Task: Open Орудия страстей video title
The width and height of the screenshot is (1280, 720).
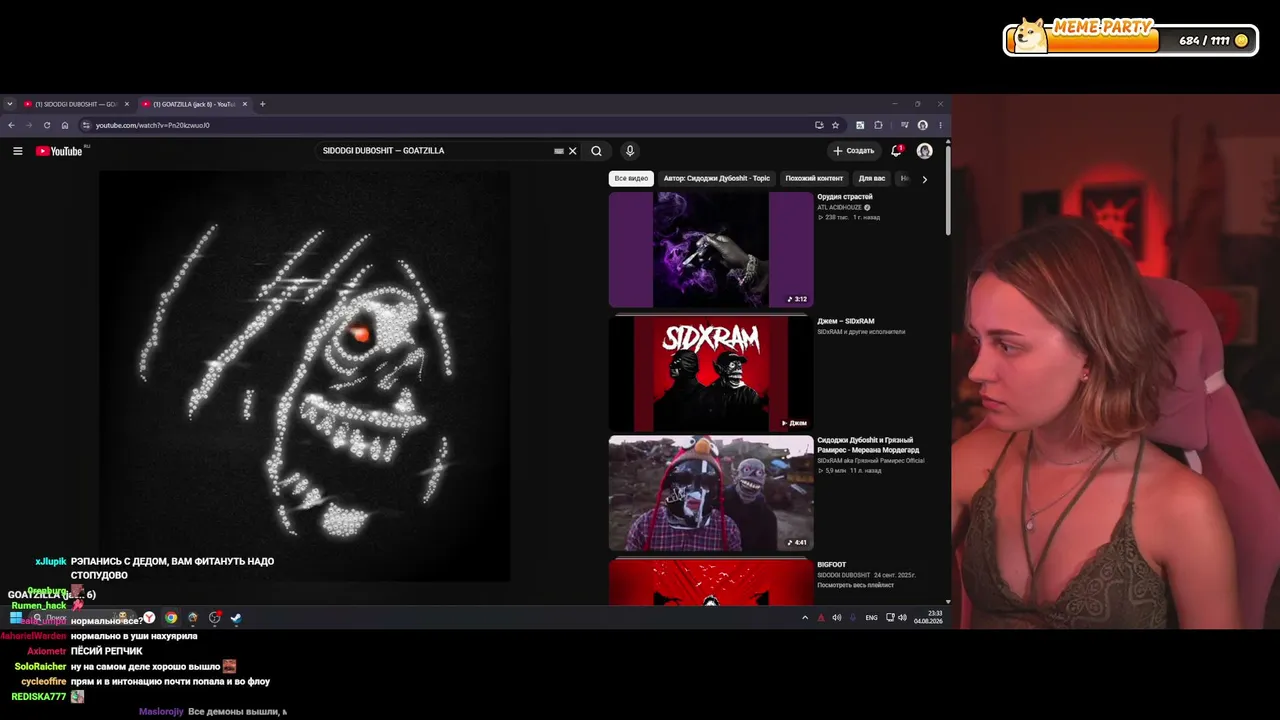Action: pos(845,197)
